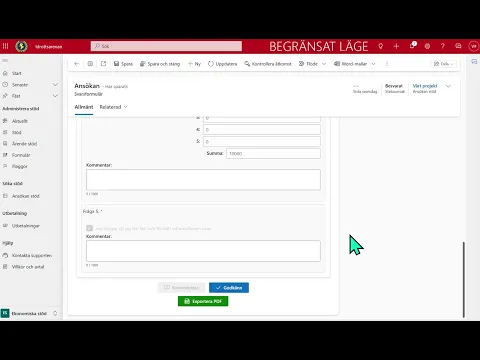
Task: Switch area via Ekonomiska stöd selector
Action: 30,313
